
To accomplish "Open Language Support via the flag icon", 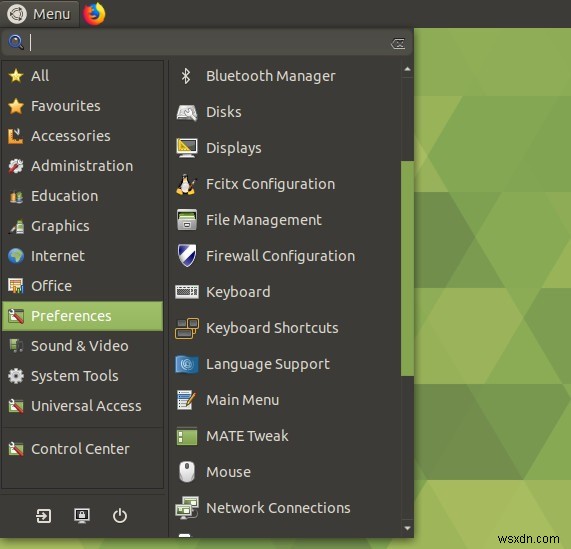I will [x=187, y=364].
